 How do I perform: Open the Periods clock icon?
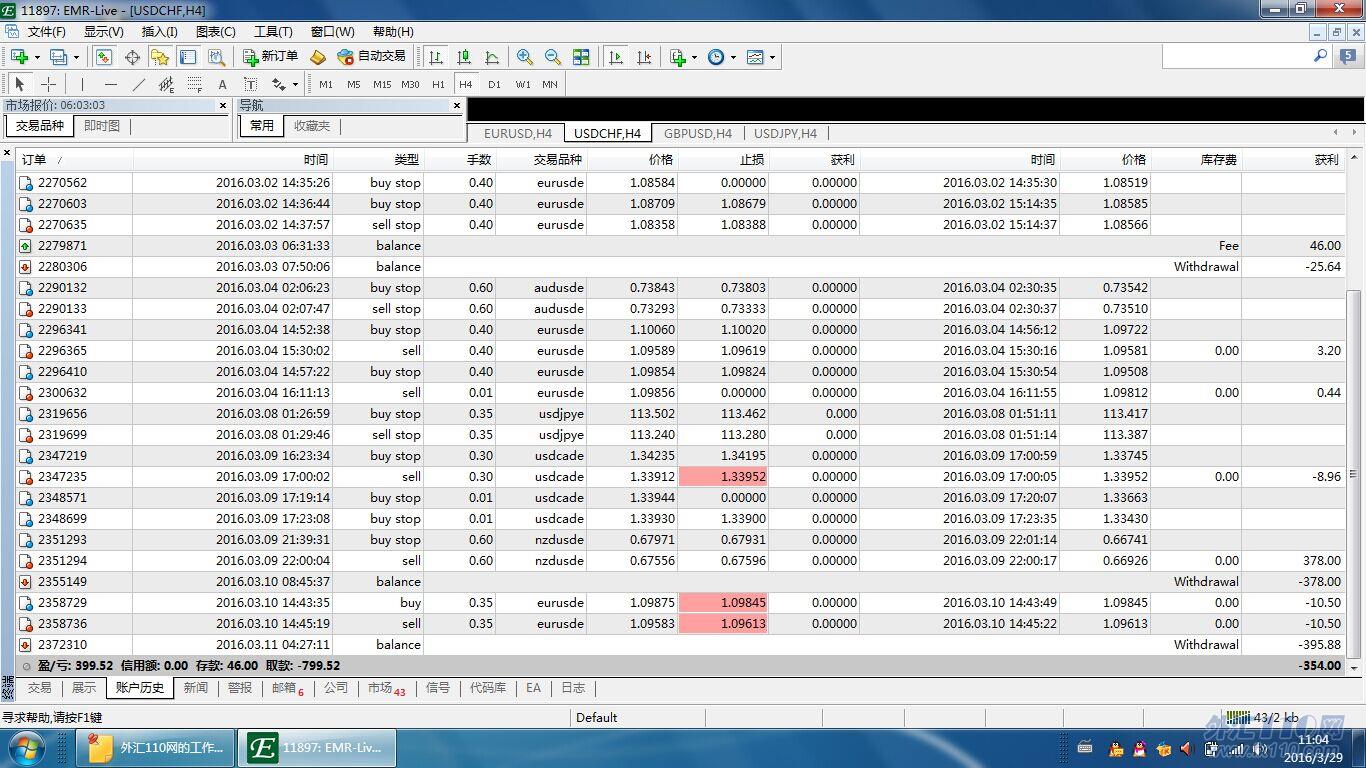[x=716, y=57]
